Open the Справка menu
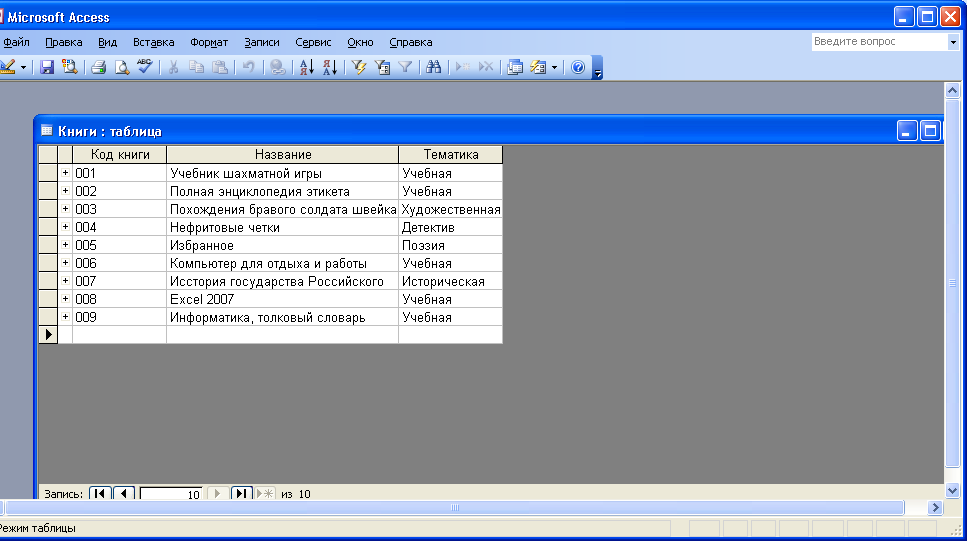Viewport: 967px width, 541px height. coord(411,42)
